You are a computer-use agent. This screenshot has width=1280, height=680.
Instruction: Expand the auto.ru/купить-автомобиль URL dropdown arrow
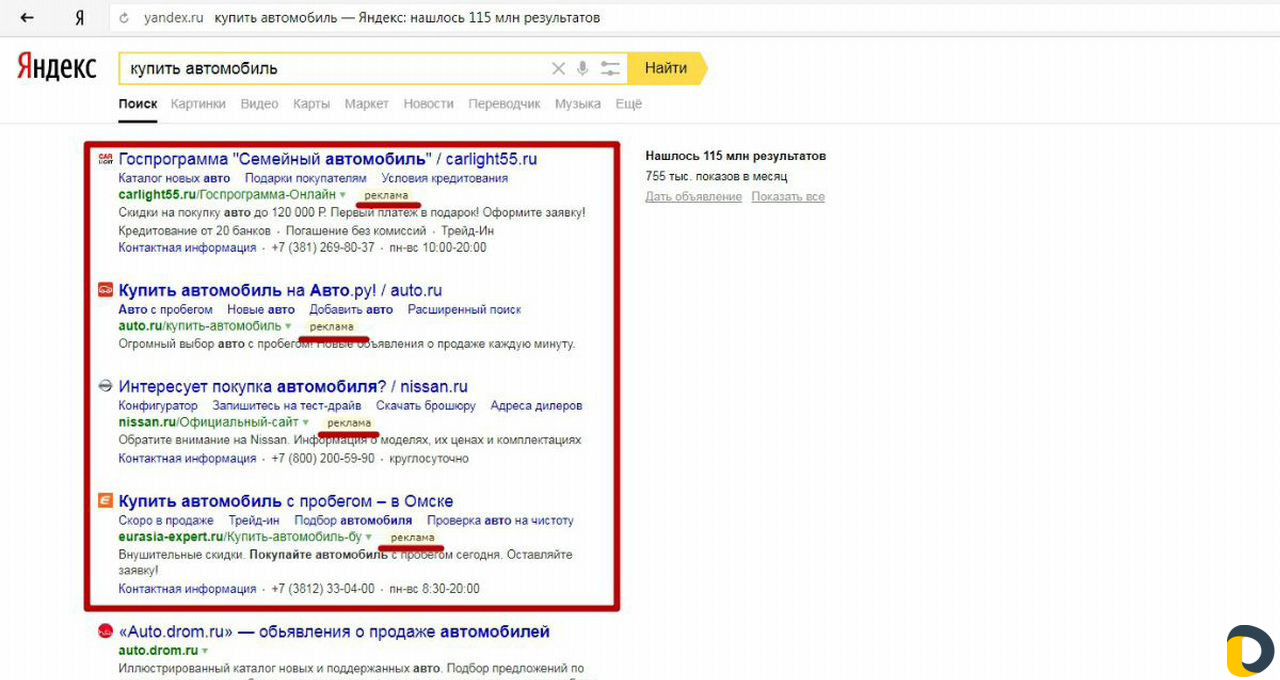click(288, 327)
